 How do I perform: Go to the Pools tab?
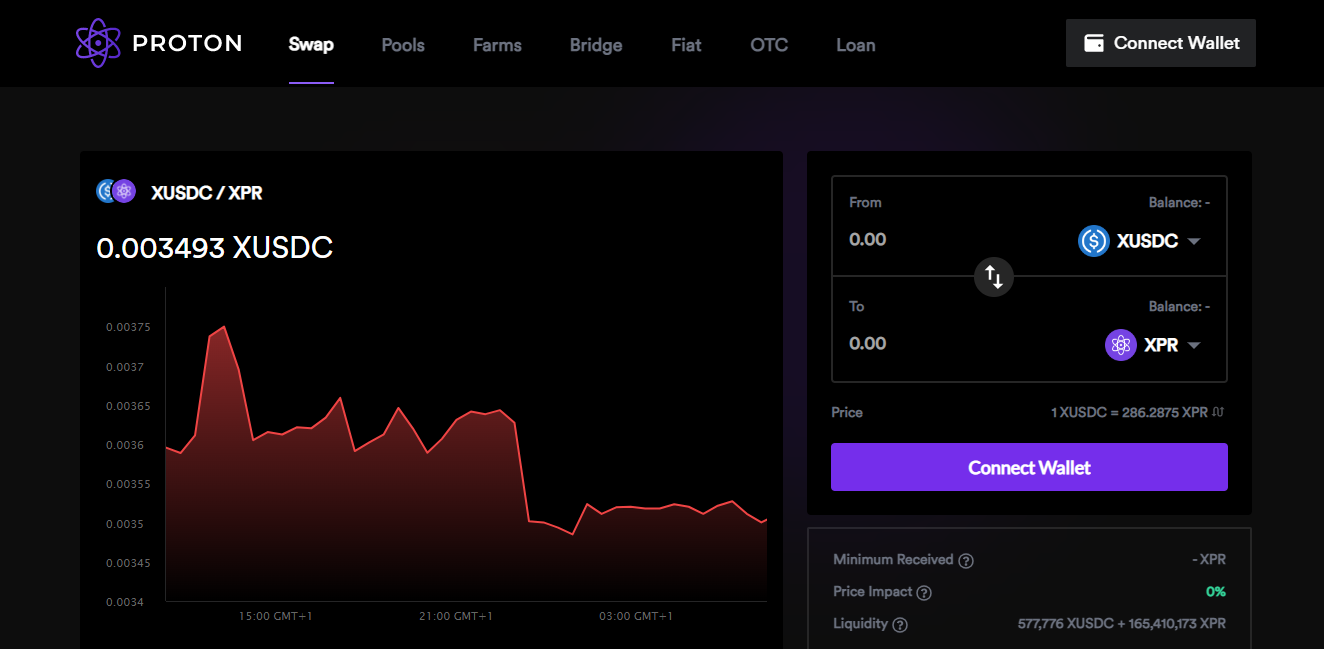[x=403, y=45]
